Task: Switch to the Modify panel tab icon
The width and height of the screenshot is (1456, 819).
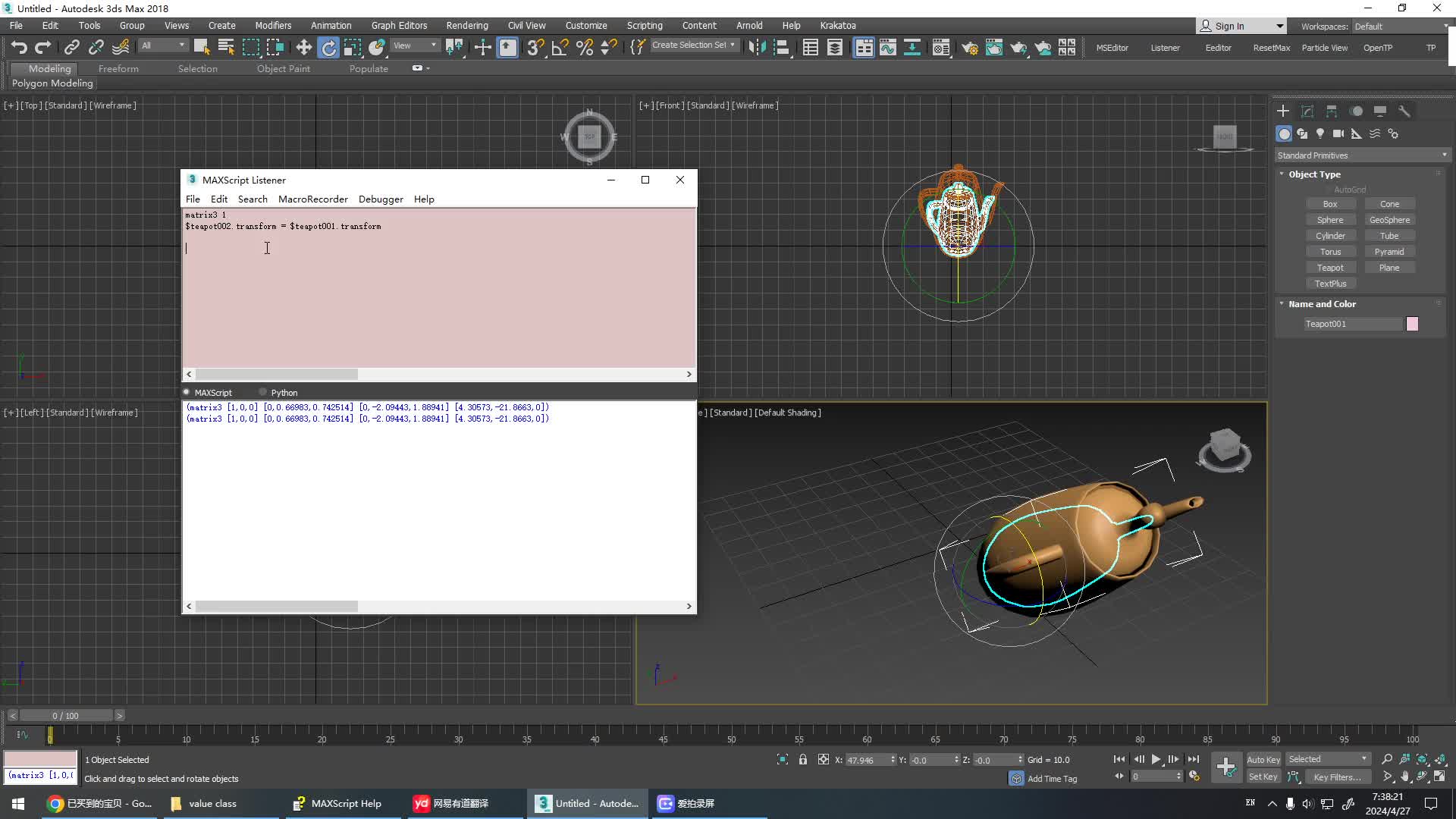Action: click(1307, 111)
